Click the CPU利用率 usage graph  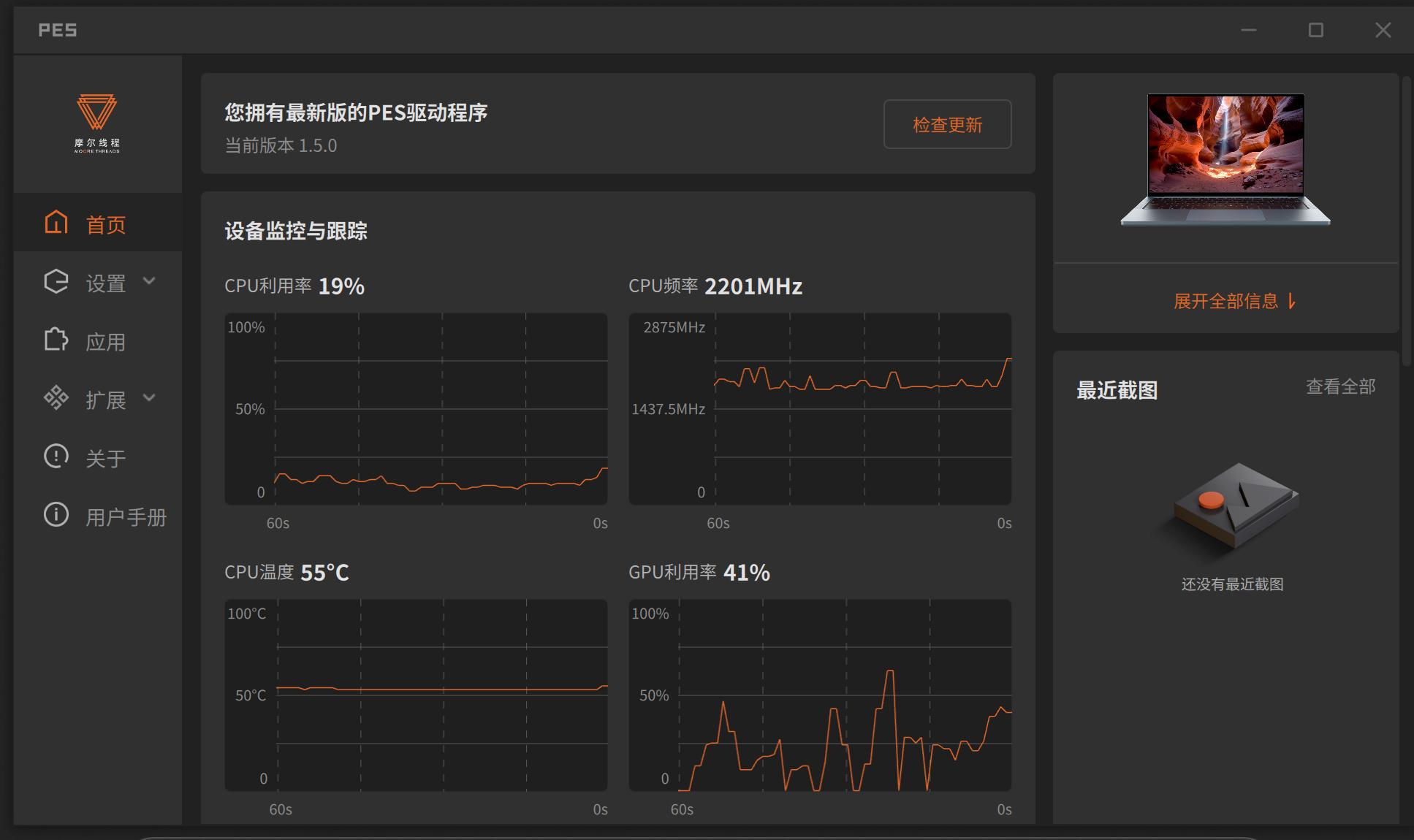point(416,409)
